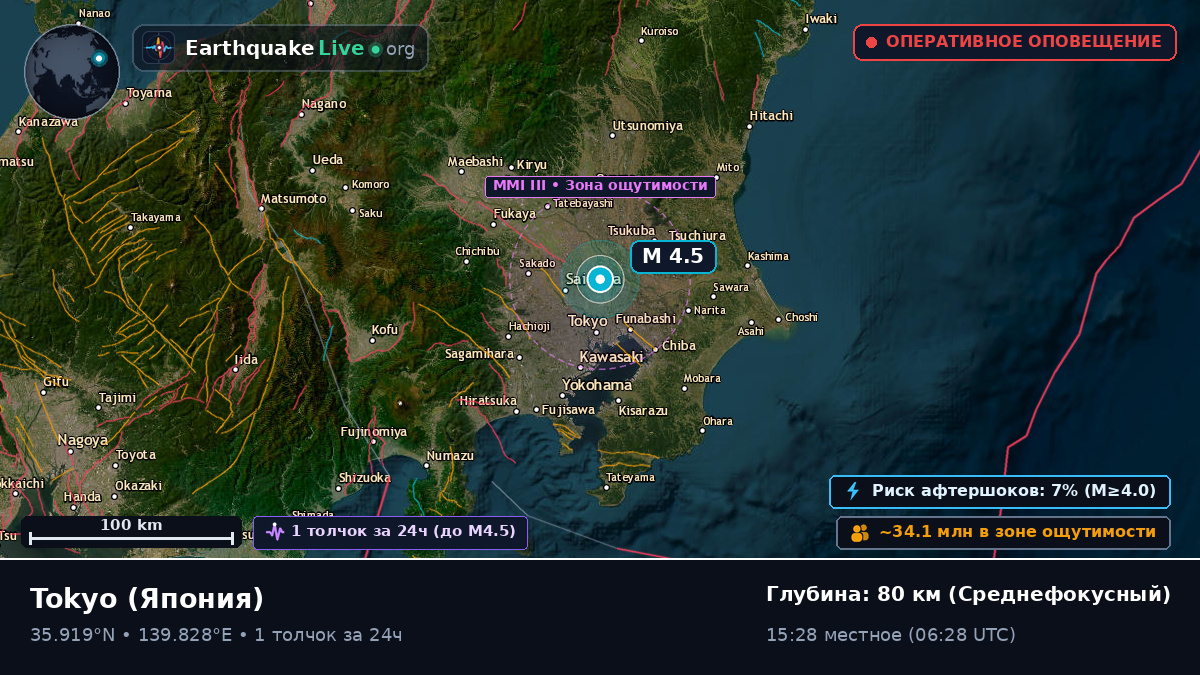Select the Hitachi city label
This screenshot has height=675, width=1200.
pos(771,116)
